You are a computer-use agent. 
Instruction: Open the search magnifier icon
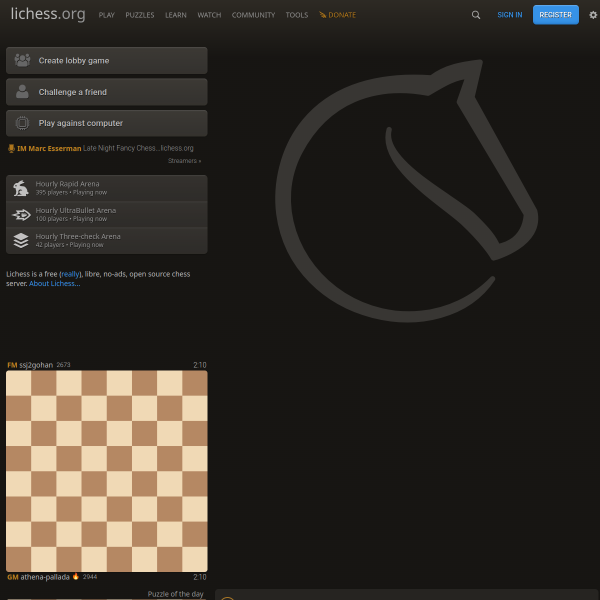coord(476,15)
